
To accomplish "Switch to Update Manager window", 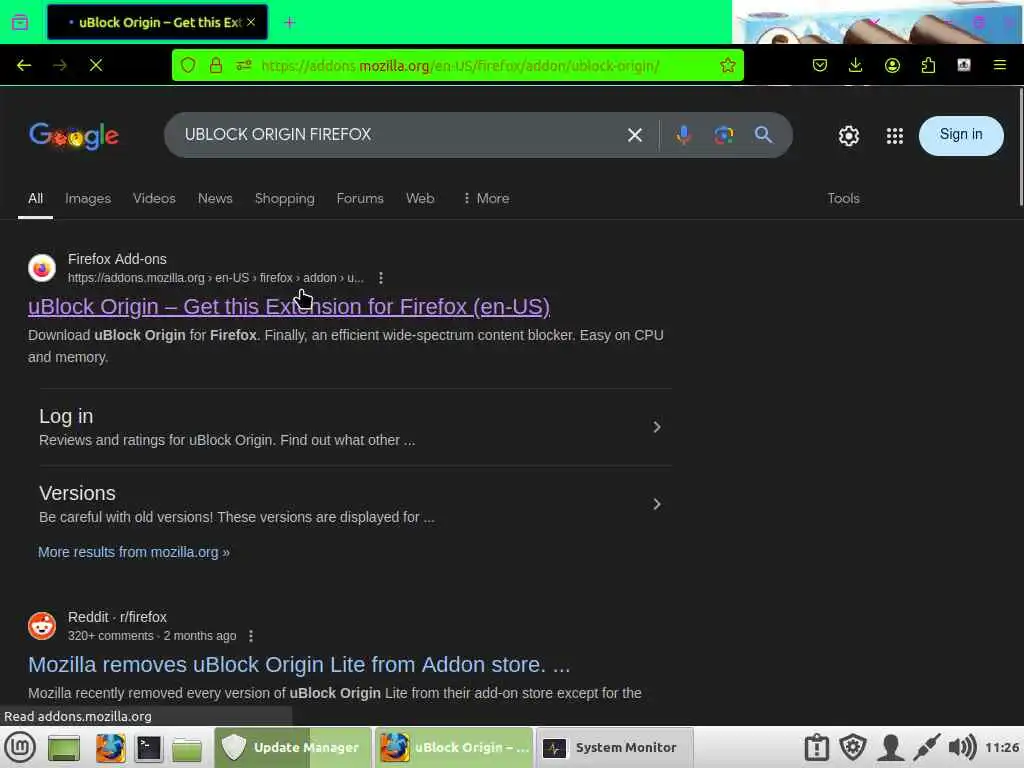I will (x=293, y=747).
